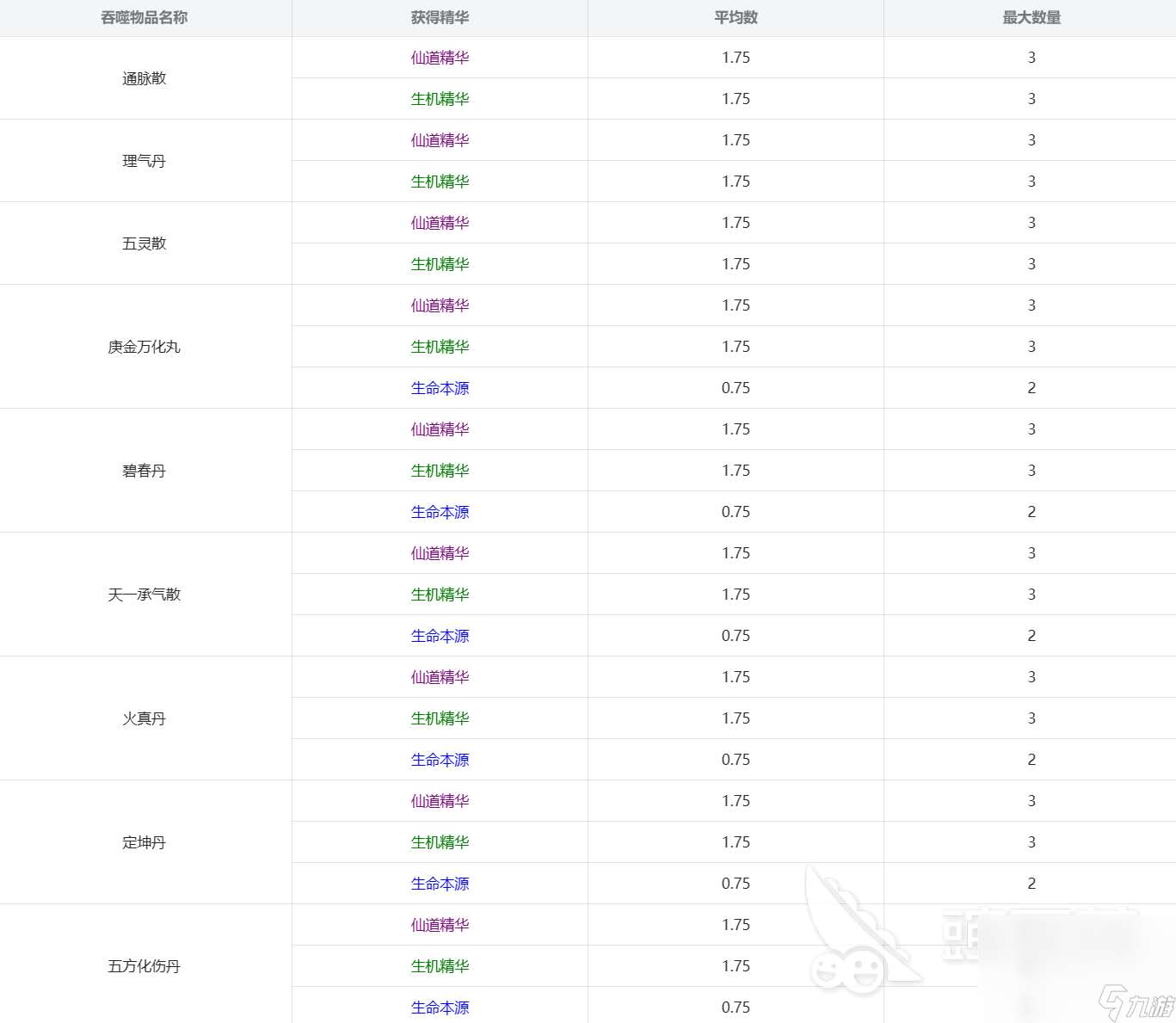Click max quantity 2 for 火真丹 生命本源
Screen dimensions: 1176x1023
click(1031, 760)
